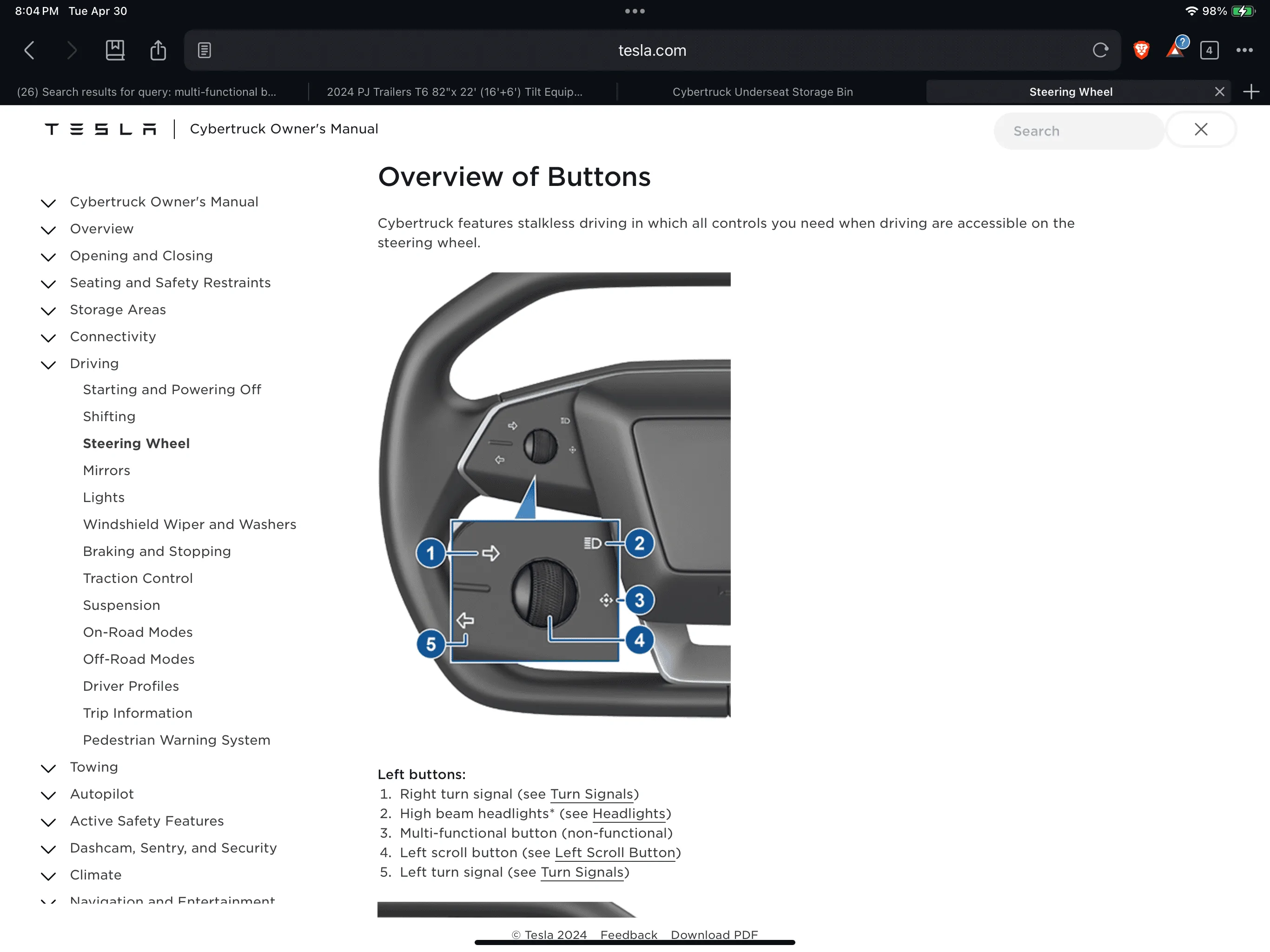Close the Steering Wheel tab
Viewport: 1270px width, 952px height.
1219,92
